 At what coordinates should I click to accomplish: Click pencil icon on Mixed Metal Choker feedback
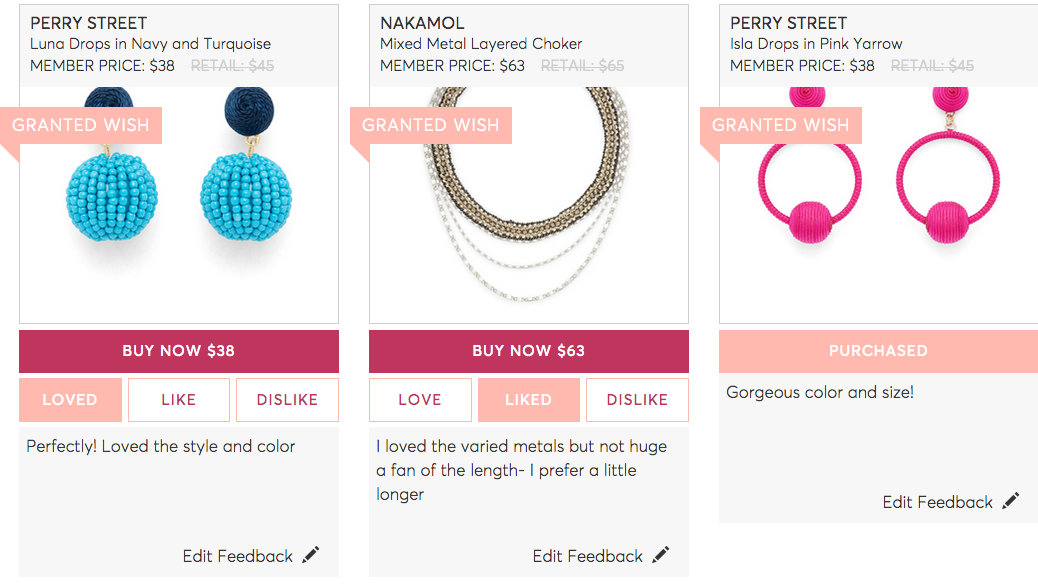pos(661,555)
